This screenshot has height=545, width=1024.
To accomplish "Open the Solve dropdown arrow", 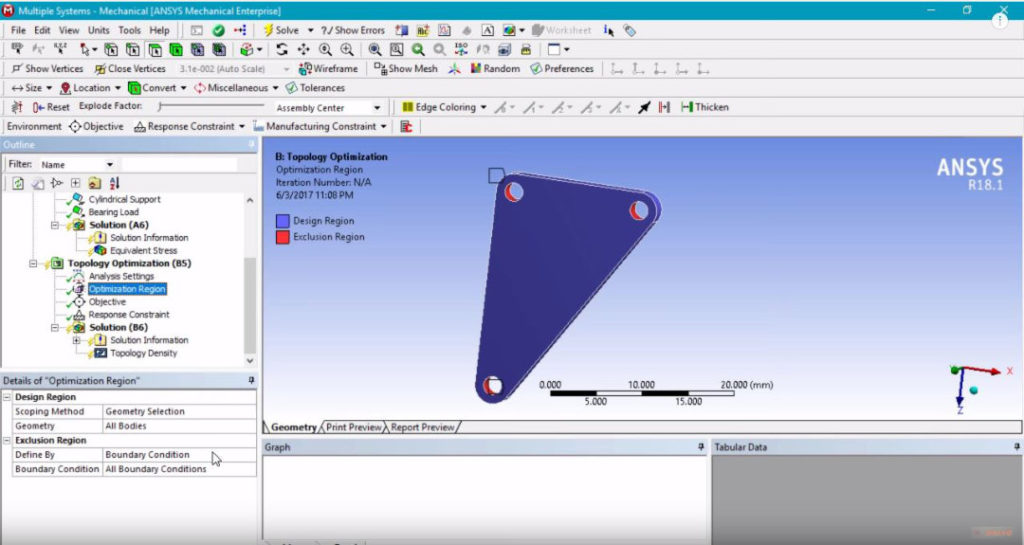I will (310, 30).
